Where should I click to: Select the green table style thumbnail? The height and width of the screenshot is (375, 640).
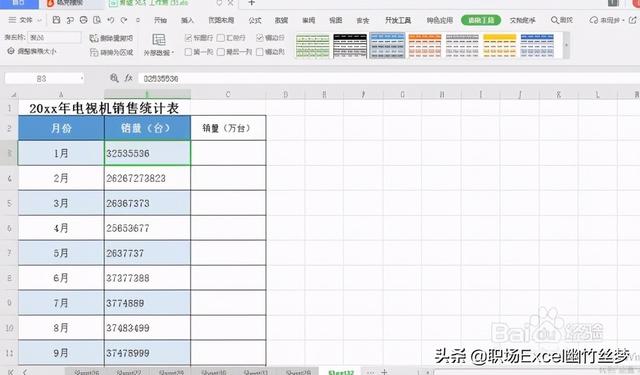(x=313, y=46)
